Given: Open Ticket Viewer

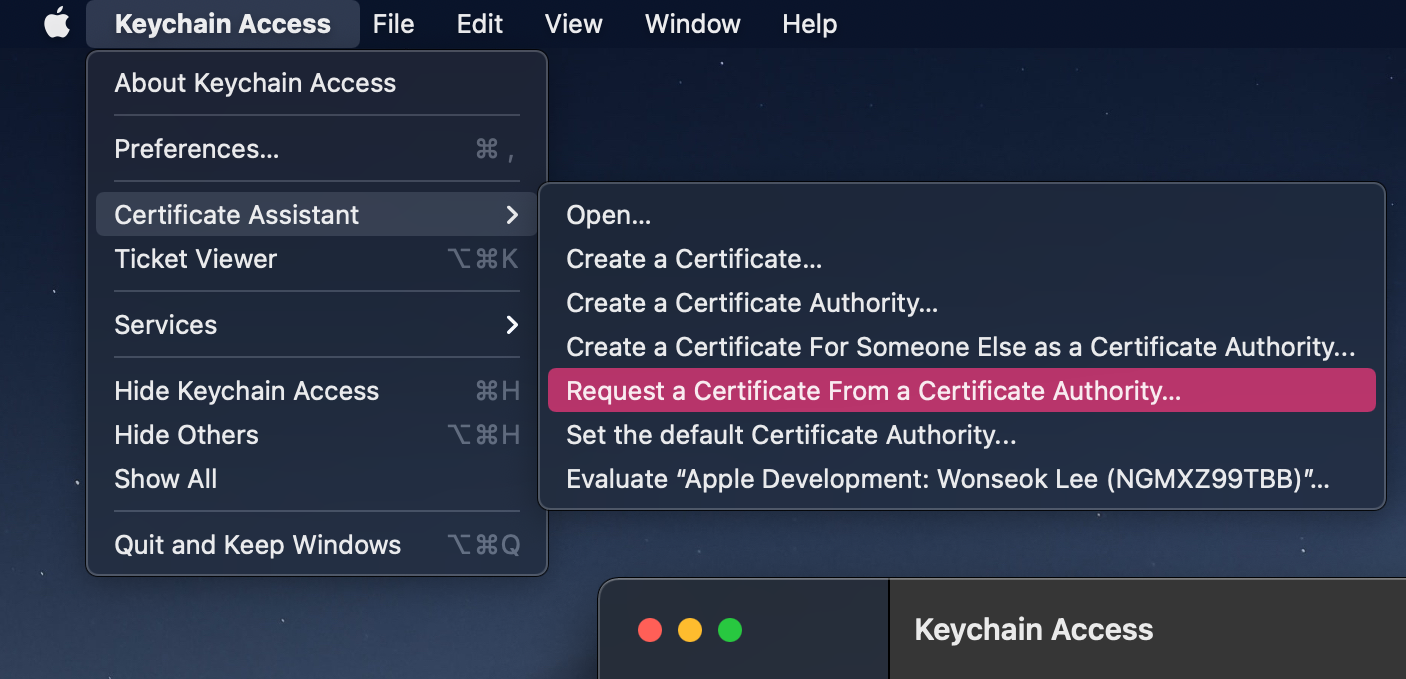Looking at the screenshot, I should coord(317,259).
